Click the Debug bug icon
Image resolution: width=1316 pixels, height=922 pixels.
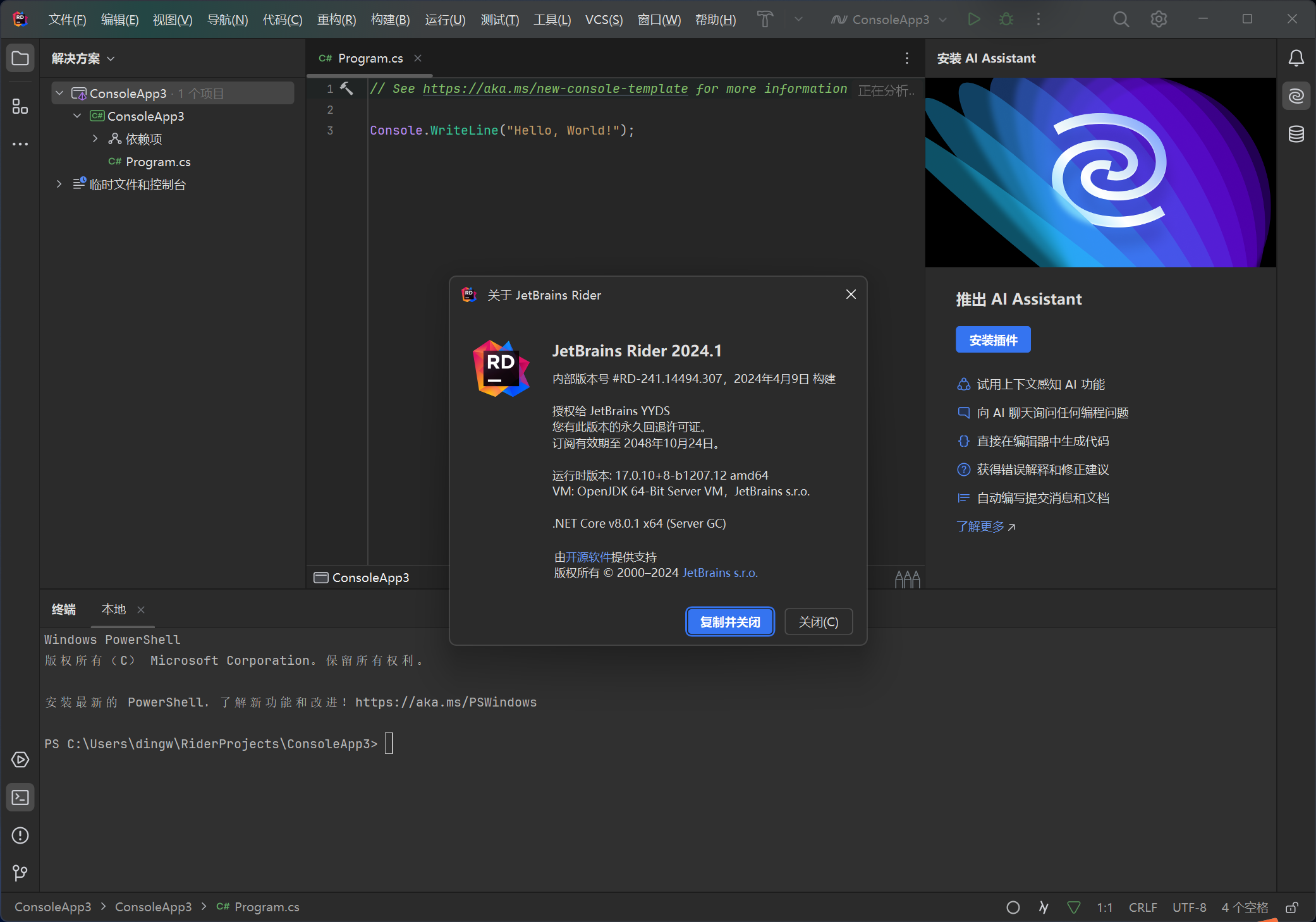(x=1006, y=20)
